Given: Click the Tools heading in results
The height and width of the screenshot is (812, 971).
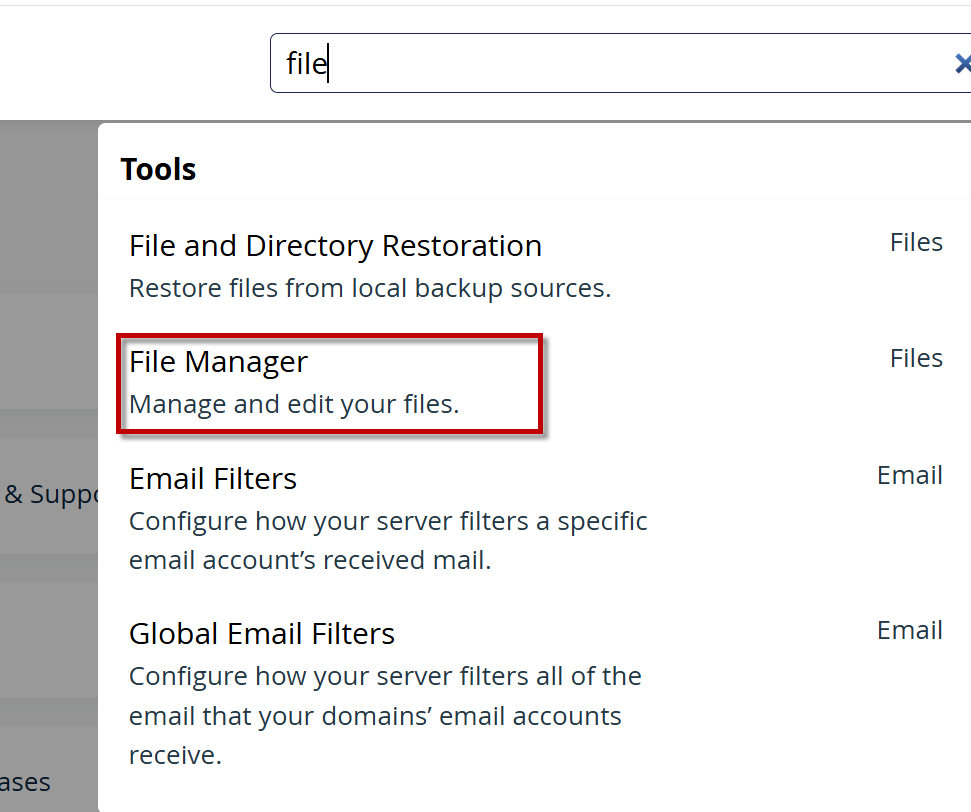Looking at the screenshot, I should (x=158, y=170).
